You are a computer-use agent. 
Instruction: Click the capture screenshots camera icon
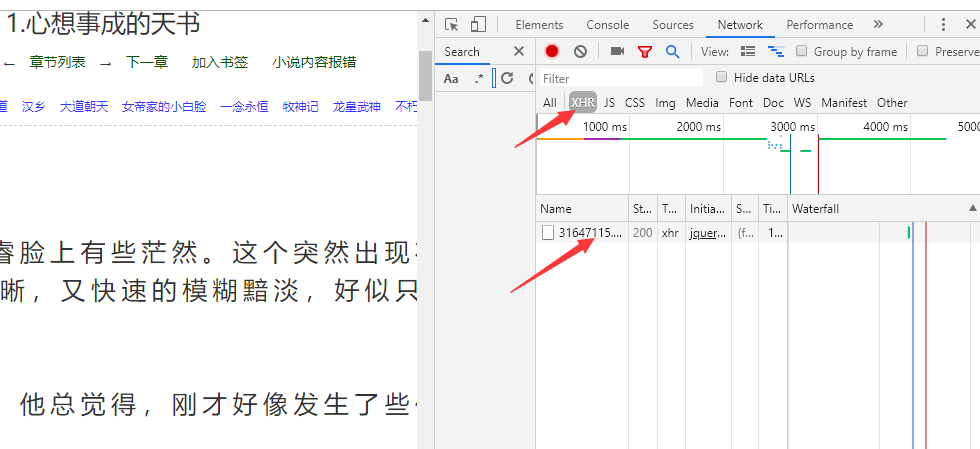pyautogui.click(x=618, y=51)
